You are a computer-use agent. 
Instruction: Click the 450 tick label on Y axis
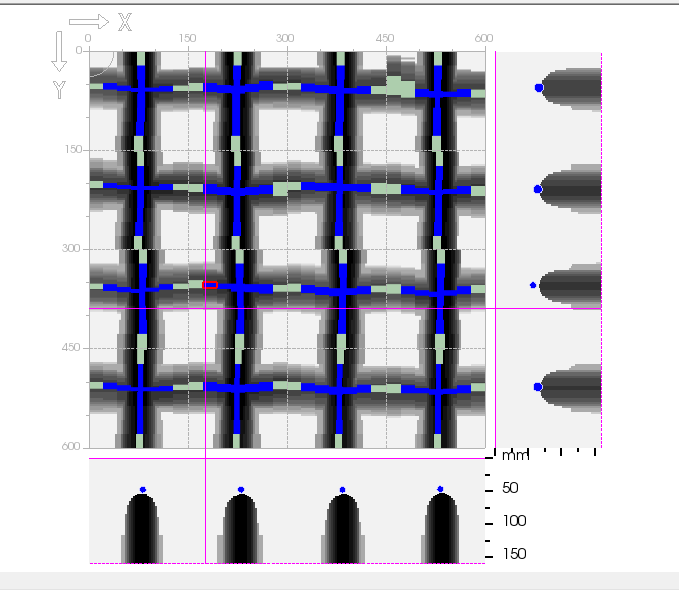pos(70,349)
